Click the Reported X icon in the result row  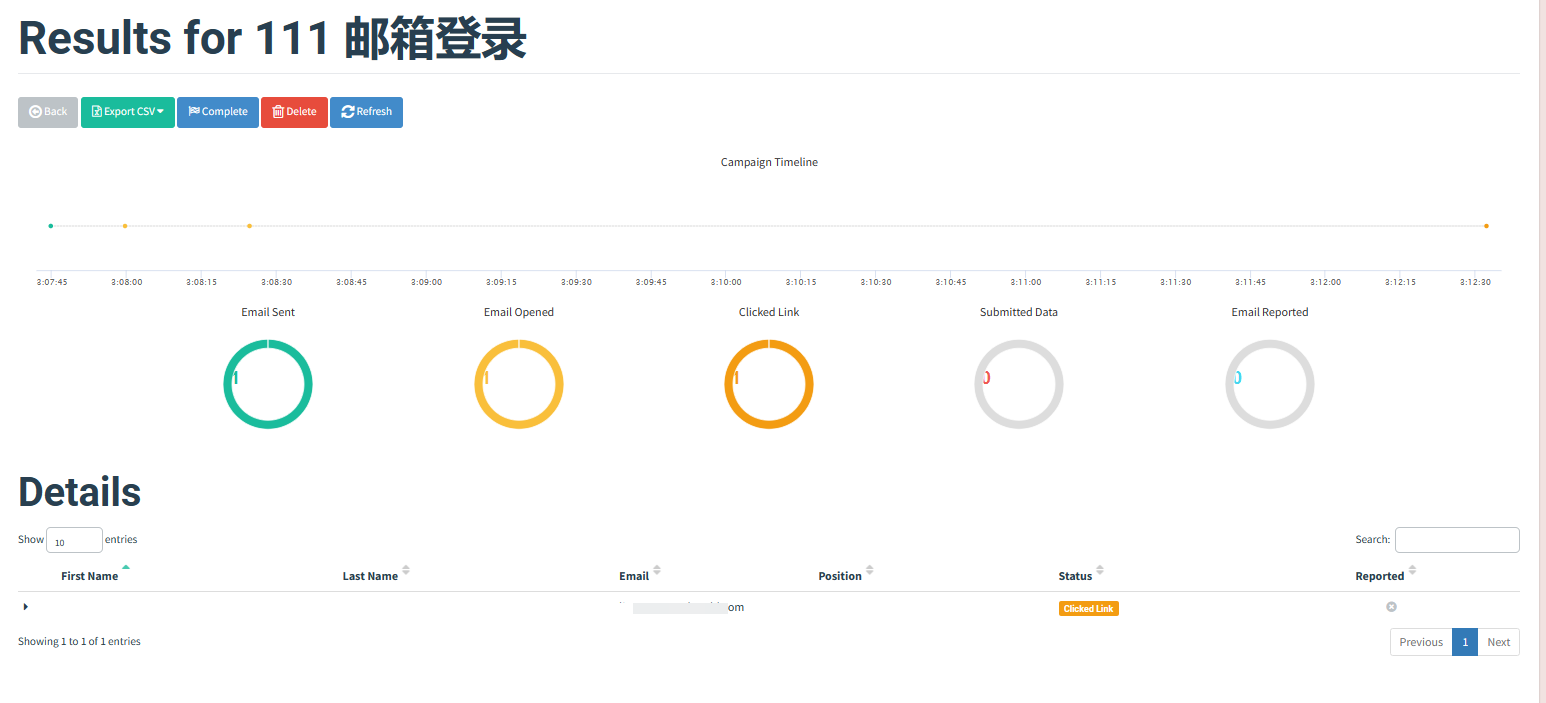pos(1391,606)
